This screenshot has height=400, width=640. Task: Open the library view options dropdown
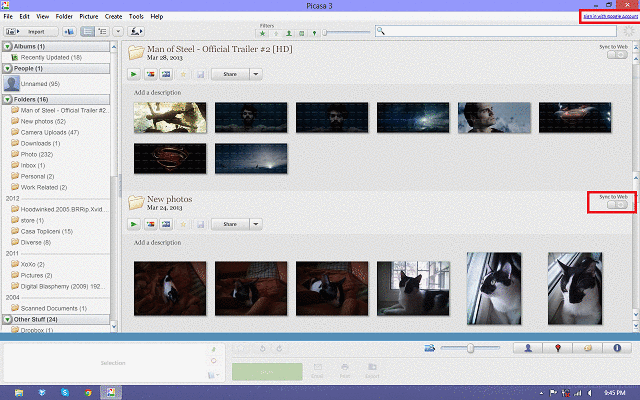[x=118, y=31]
